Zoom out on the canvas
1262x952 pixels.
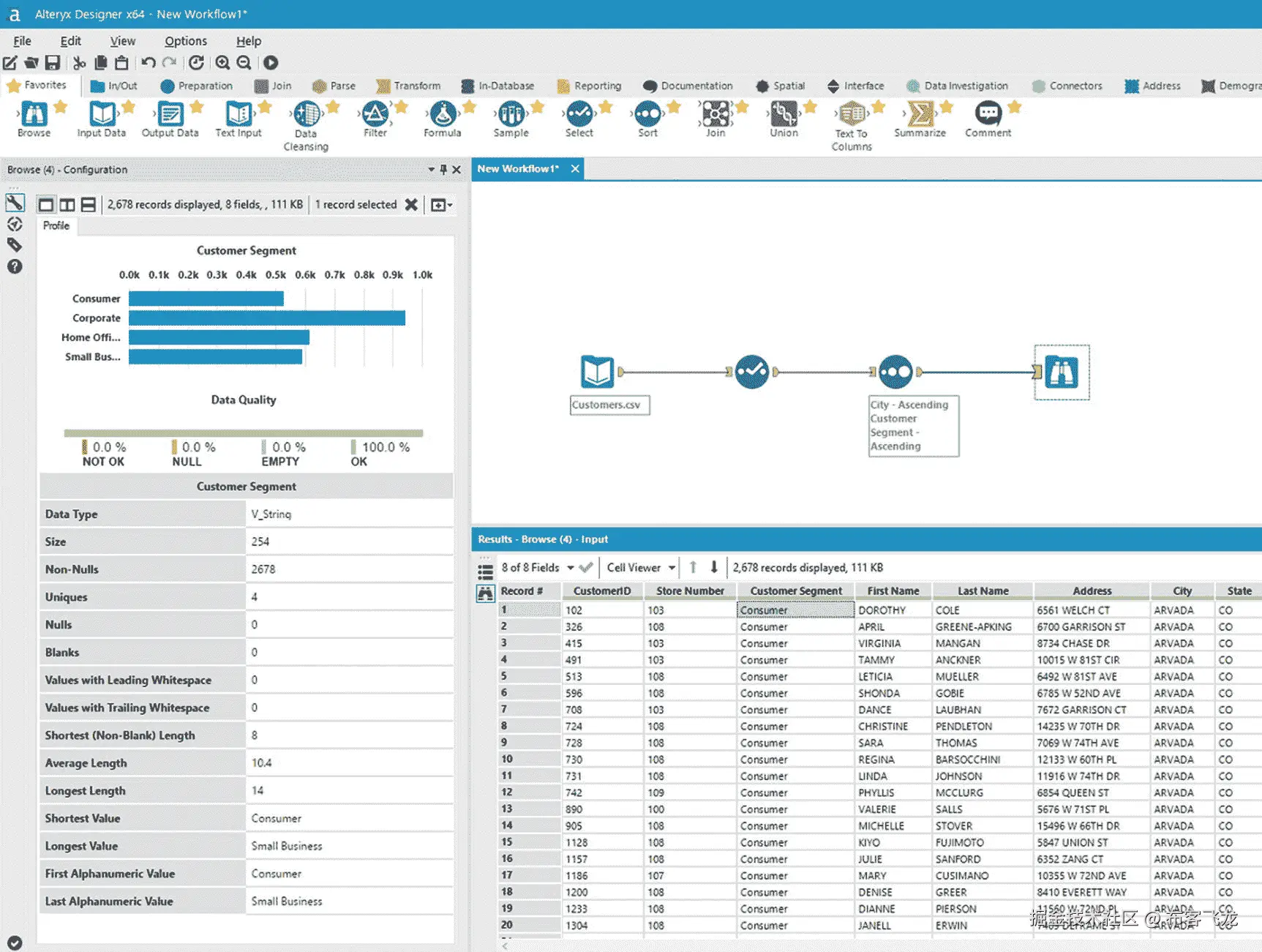(x=244, y=63)
